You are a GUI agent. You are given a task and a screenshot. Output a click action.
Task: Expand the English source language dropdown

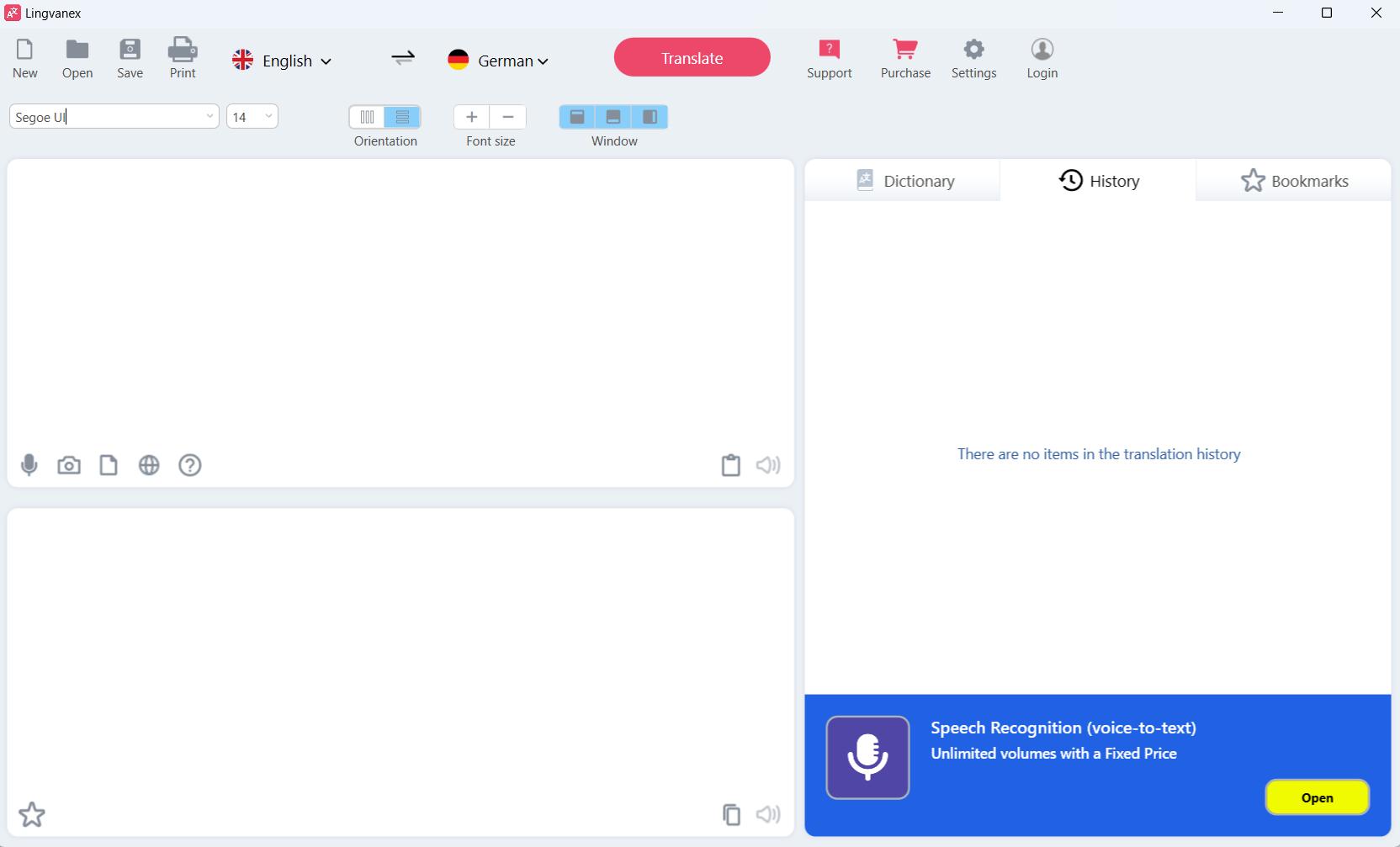[x=282, y=61]
